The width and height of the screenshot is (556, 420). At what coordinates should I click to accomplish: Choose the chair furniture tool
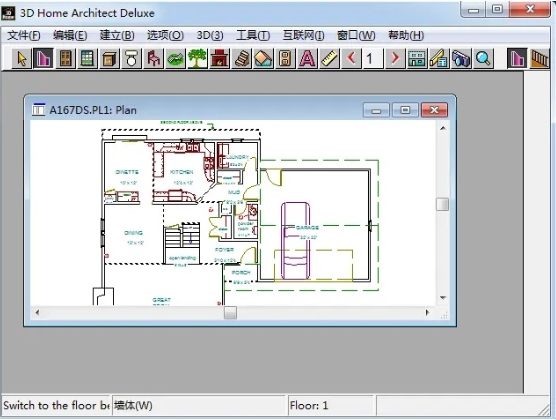[x=153, y=59]
